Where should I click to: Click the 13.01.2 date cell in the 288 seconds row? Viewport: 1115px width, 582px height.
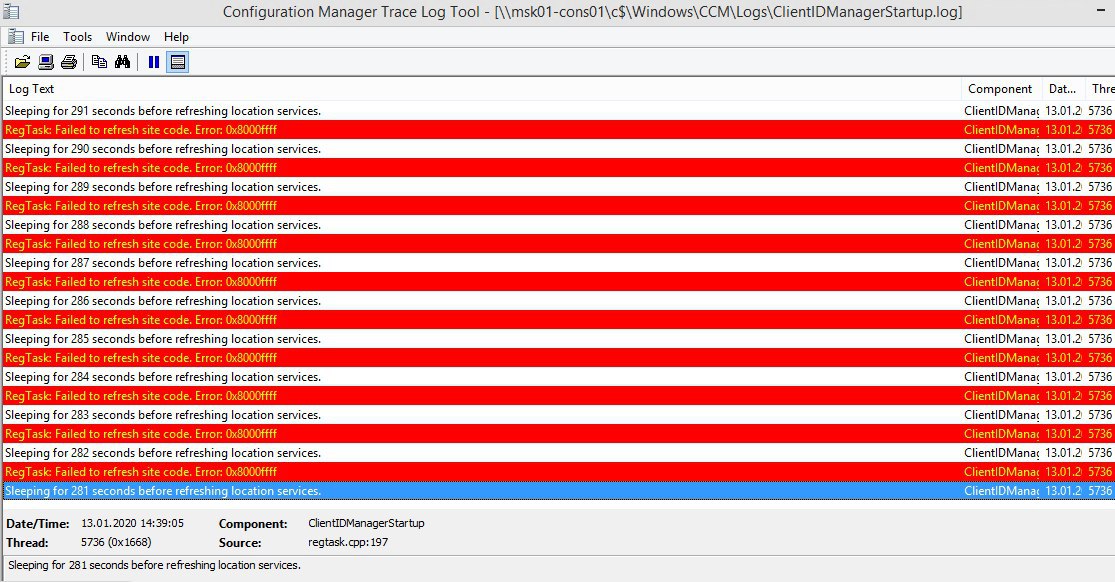point(1063,225)
